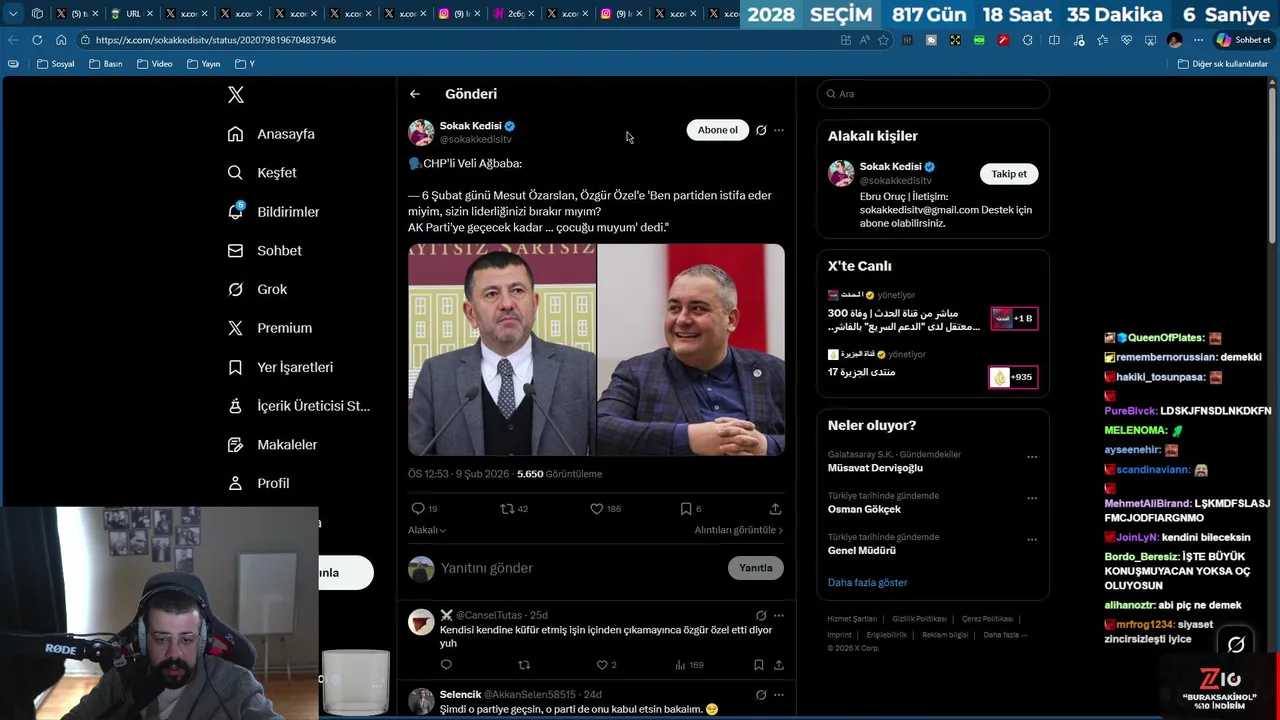This screenshot has height=720, width=1280.
Task: Open Premium in sidebar
Action: click(x=269, y=328)
